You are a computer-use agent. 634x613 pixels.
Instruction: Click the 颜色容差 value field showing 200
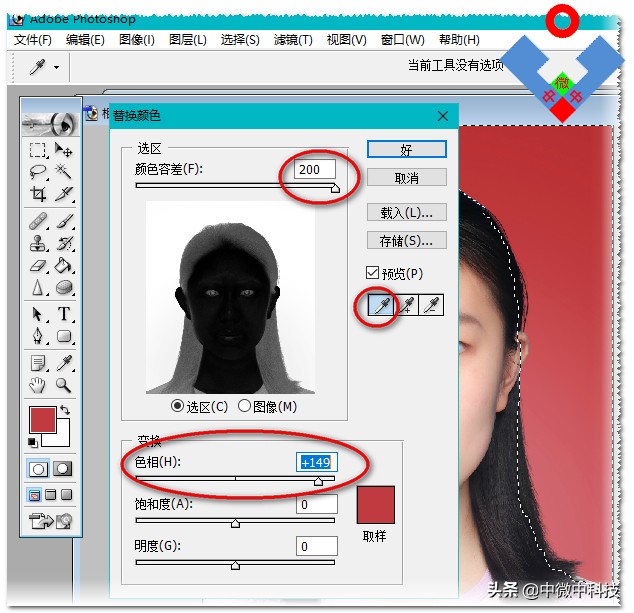(x=315, y=169)
